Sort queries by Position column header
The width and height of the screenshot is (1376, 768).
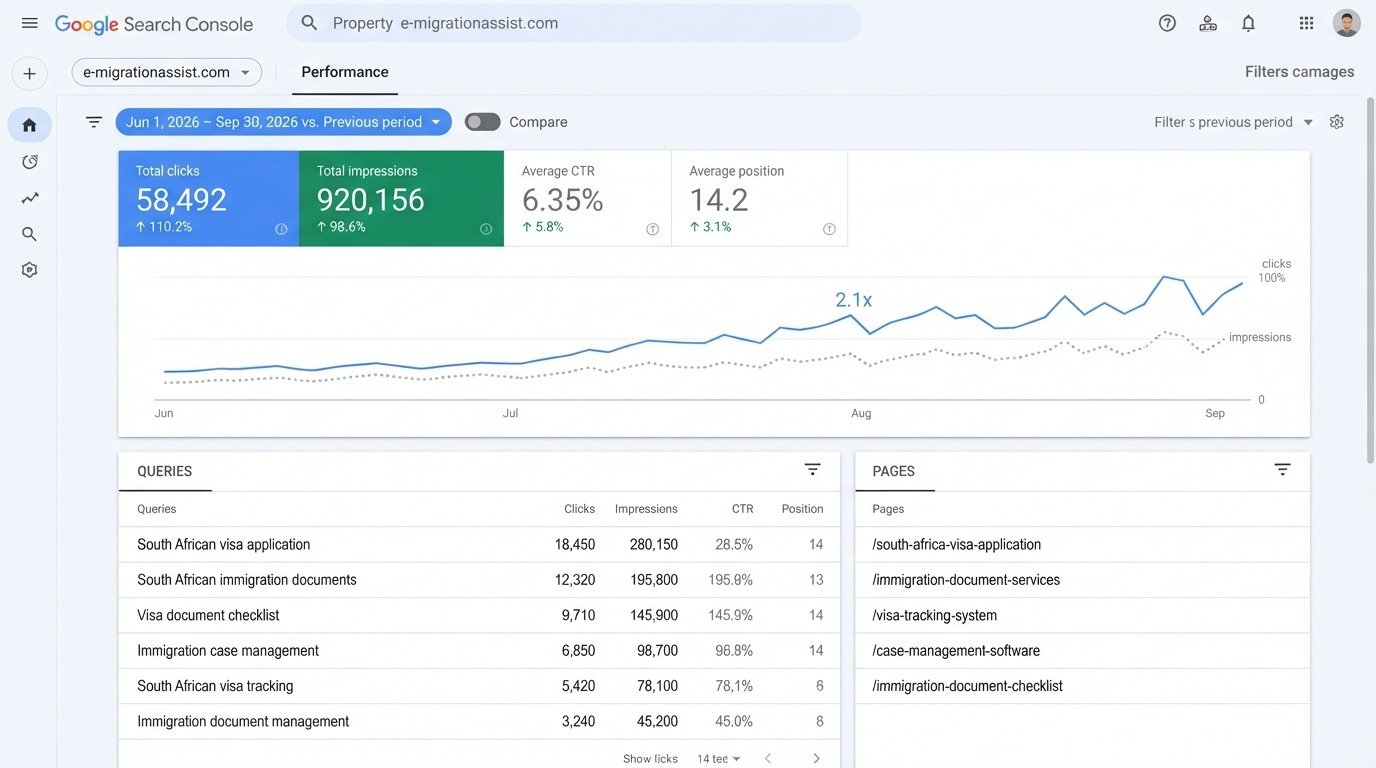point(802,509)
